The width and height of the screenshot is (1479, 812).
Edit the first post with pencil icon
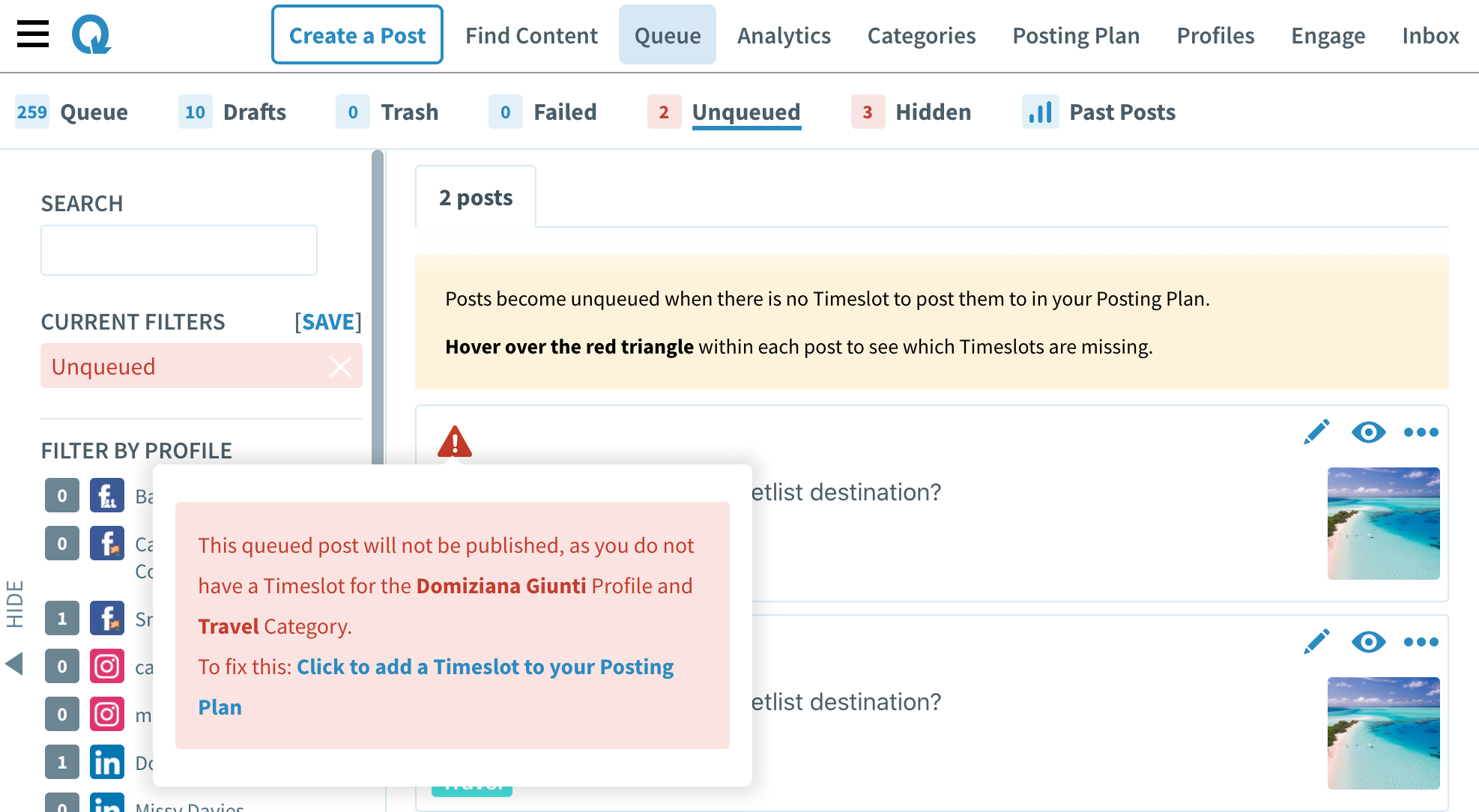[1316, 432]
